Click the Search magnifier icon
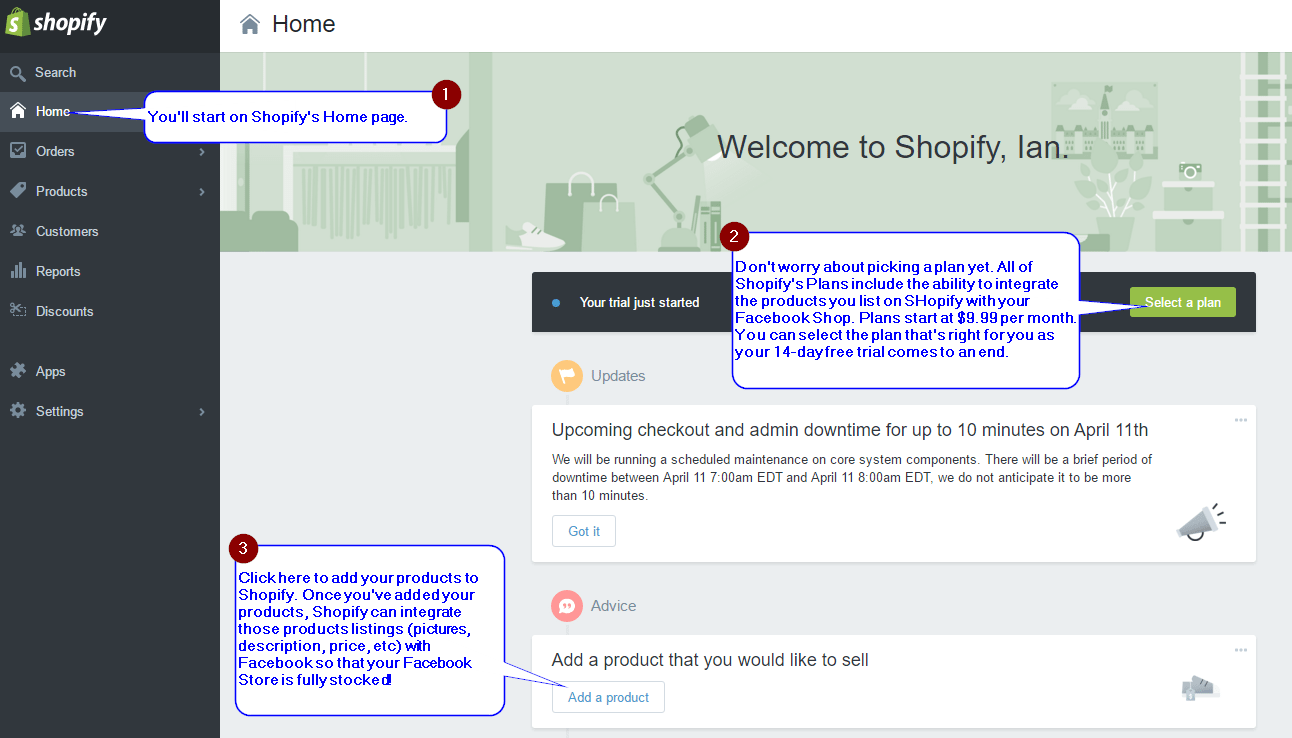 (18, 73)
